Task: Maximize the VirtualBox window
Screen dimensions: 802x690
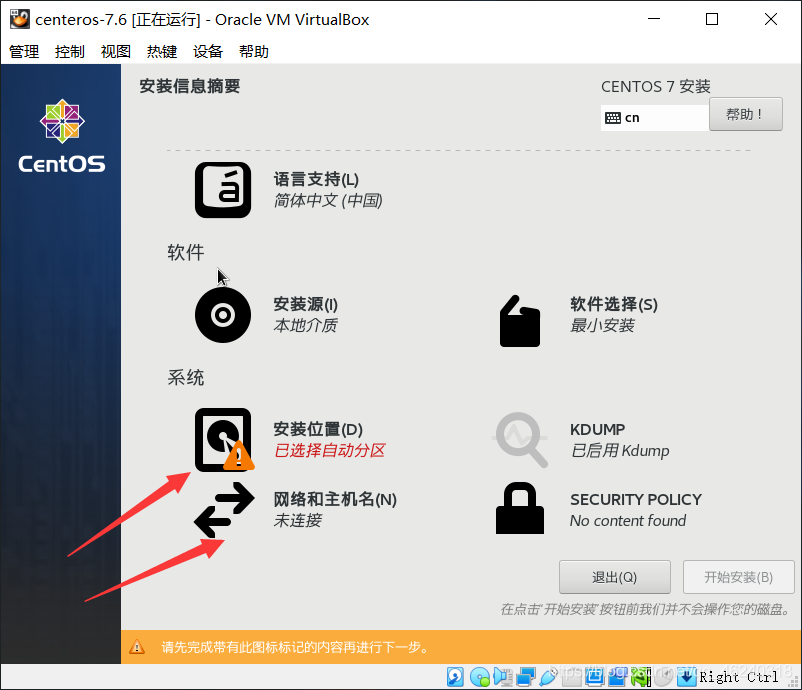Action: [711, 19]
